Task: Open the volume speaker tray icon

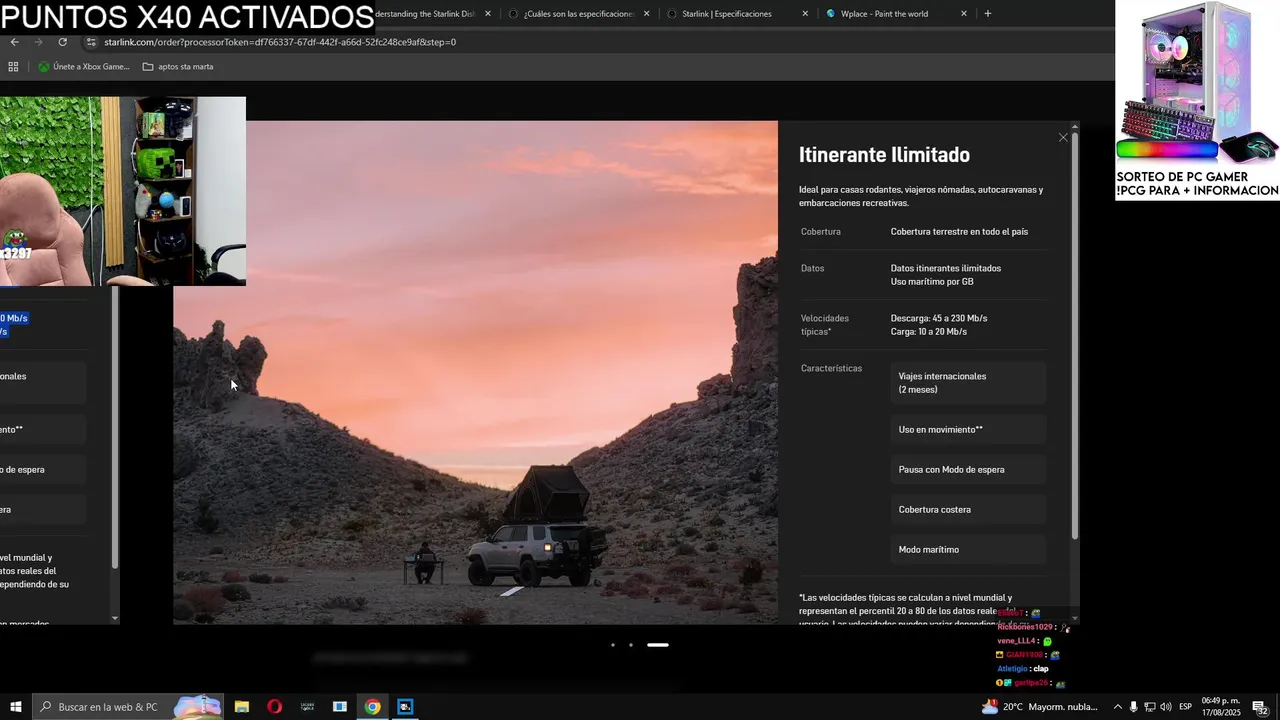Action: tap(1165, 707)
